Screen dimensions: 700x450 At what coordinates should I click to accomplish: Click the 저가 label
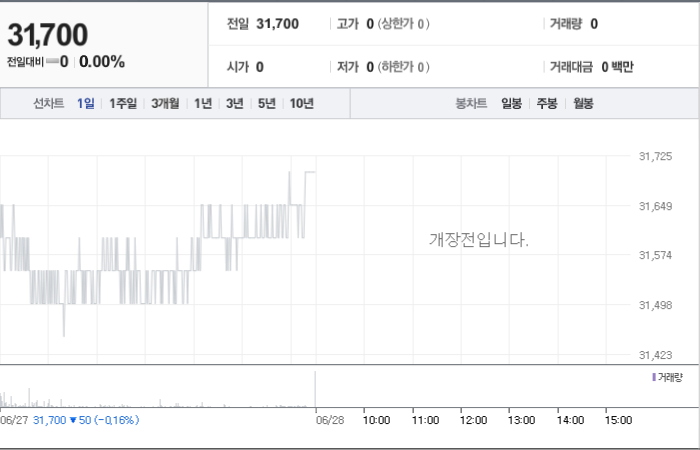click(348, 67)
